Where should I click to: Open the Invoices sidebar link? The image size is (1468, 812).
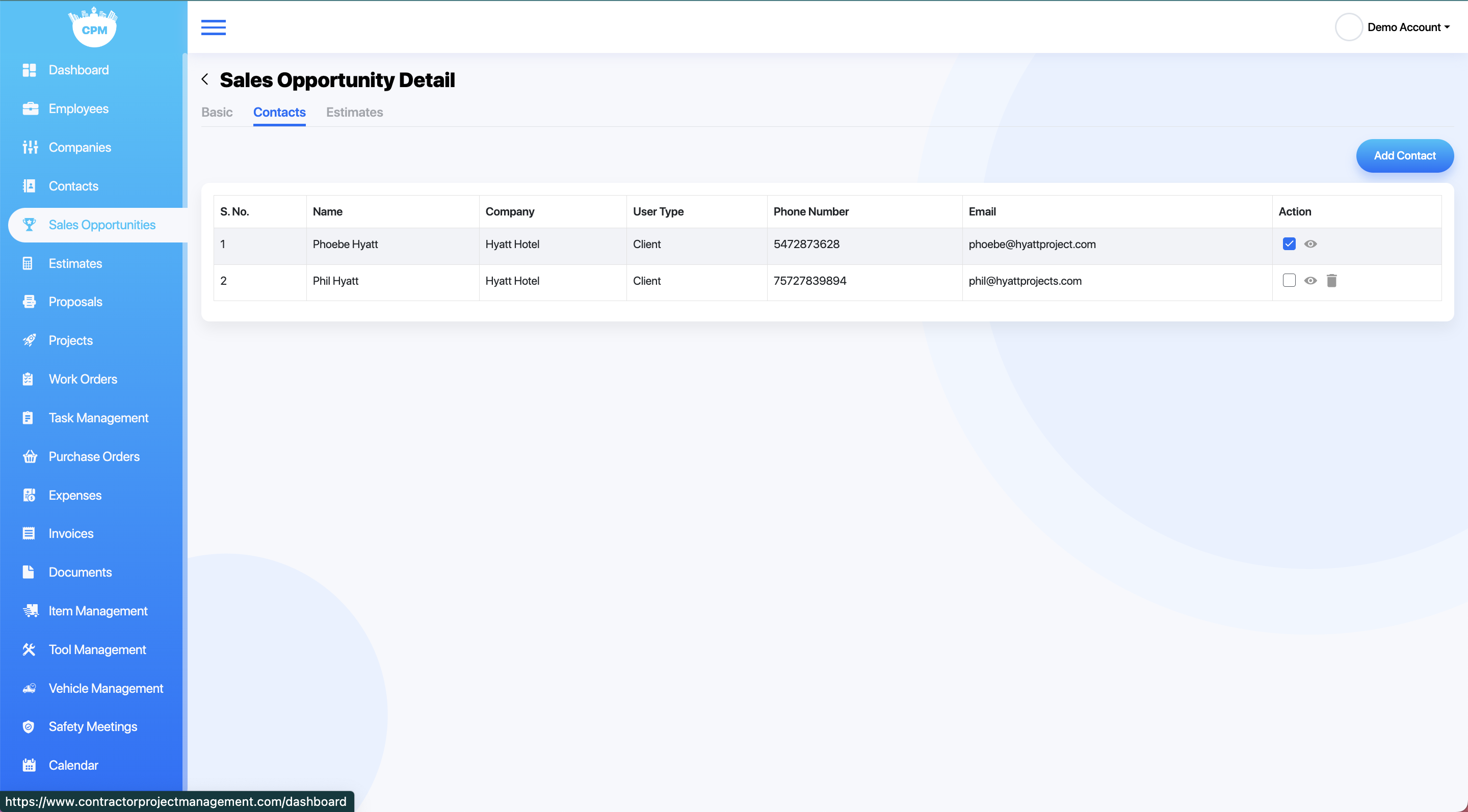[x=71, y=533]
